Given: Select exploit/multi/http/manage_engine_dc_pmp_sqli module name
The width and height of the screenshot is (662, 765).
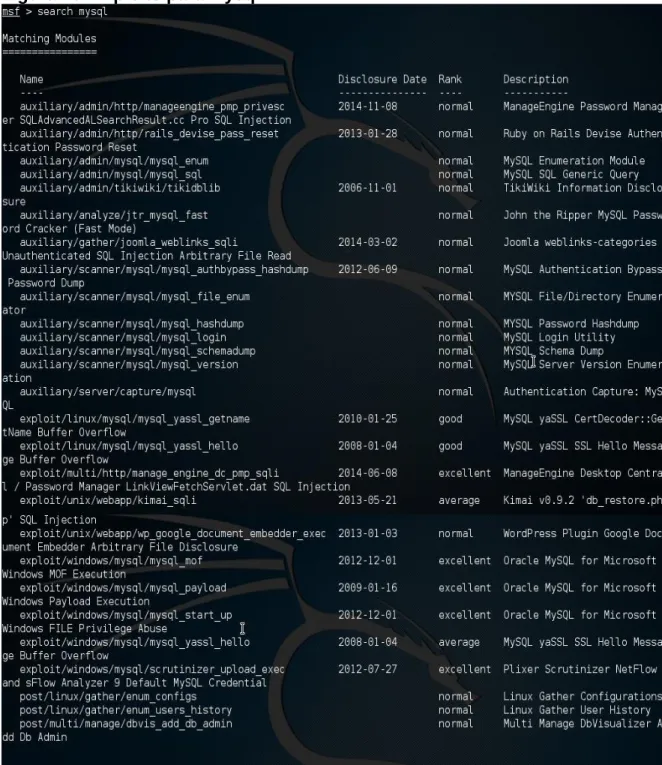Looking at the screenshot, I should [x=149, y=474].
